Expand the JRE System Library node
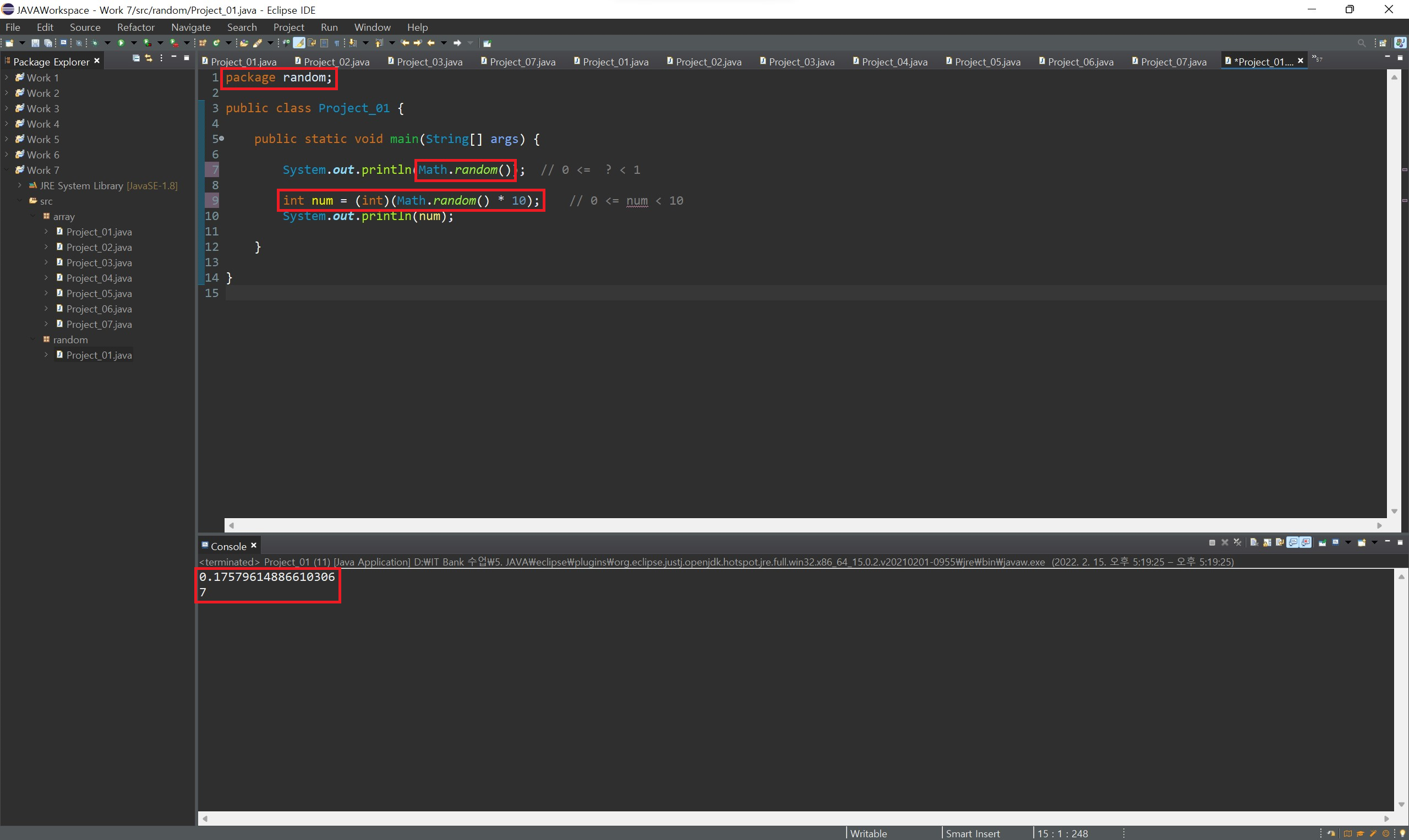This screenshot has height=840, width=1409. pyautogui.click(x=20, y=185)
